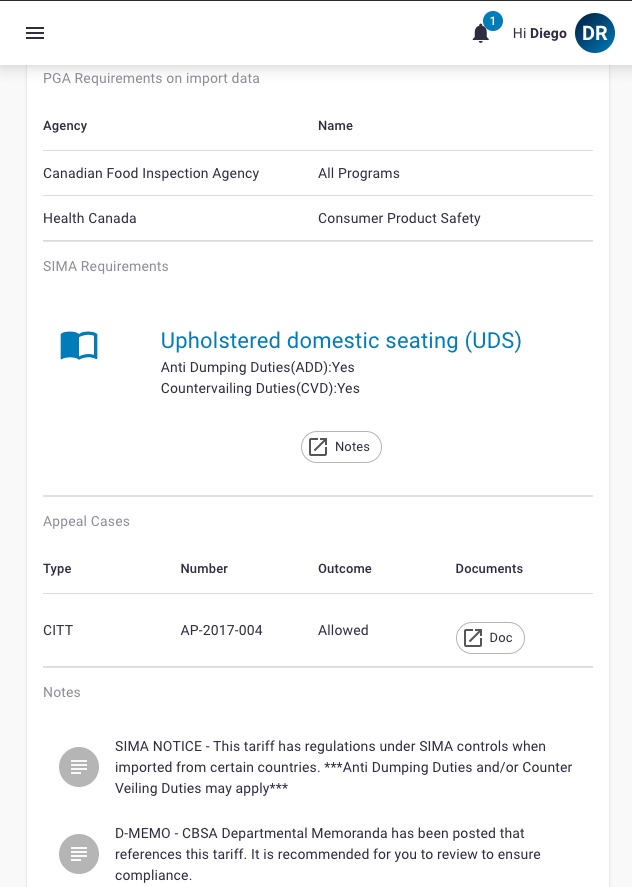Click the Documents column header
The image size is (632, 887).
pos(489,569)
